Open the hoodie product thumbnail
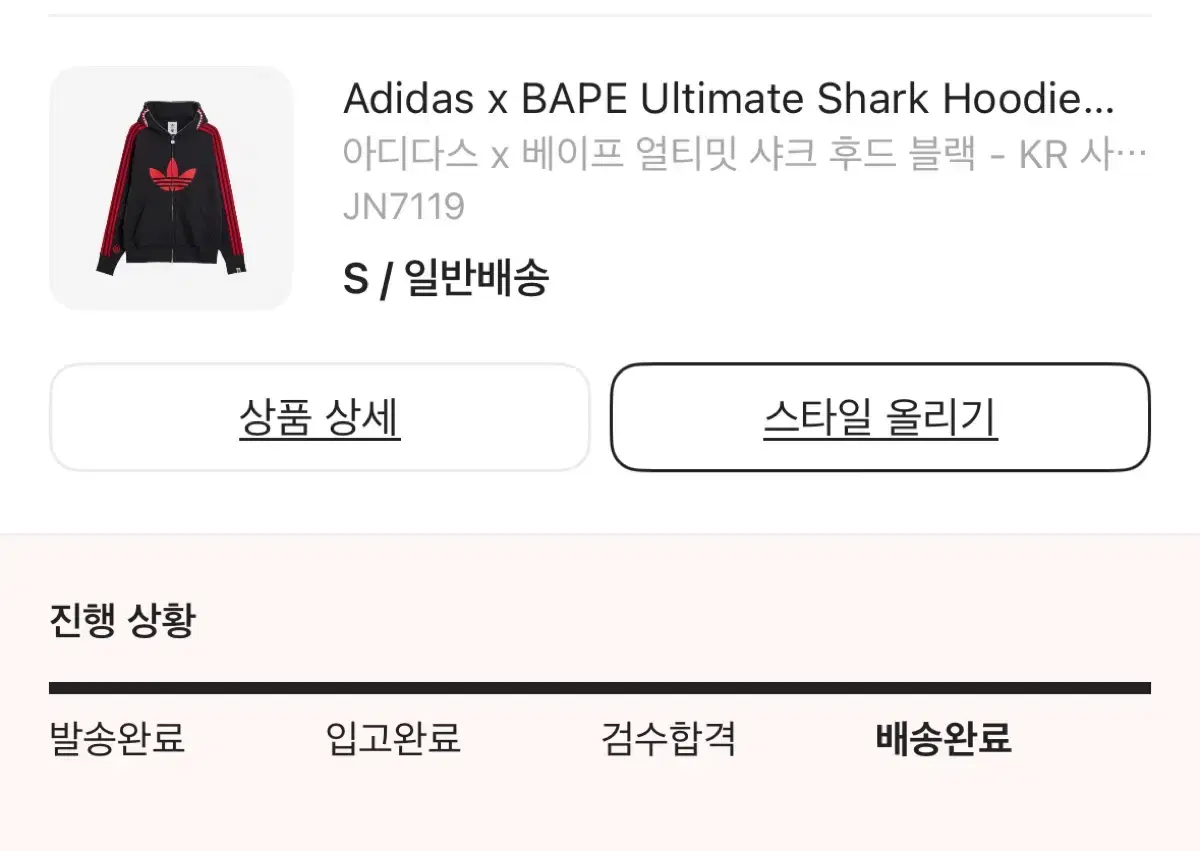Image resolution: width=1200 pixels, height=851 pixels. tap(171, 188)
